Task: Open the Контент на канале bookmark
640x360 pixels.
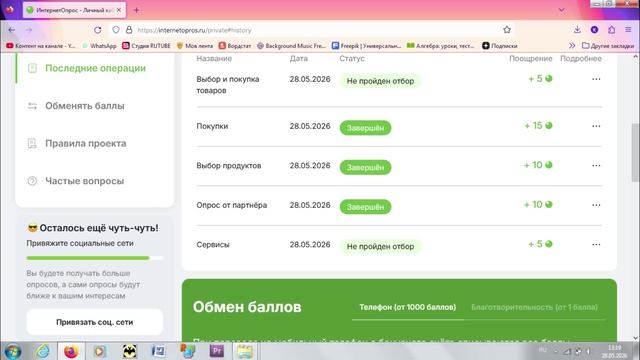Action: pos(41,46)
